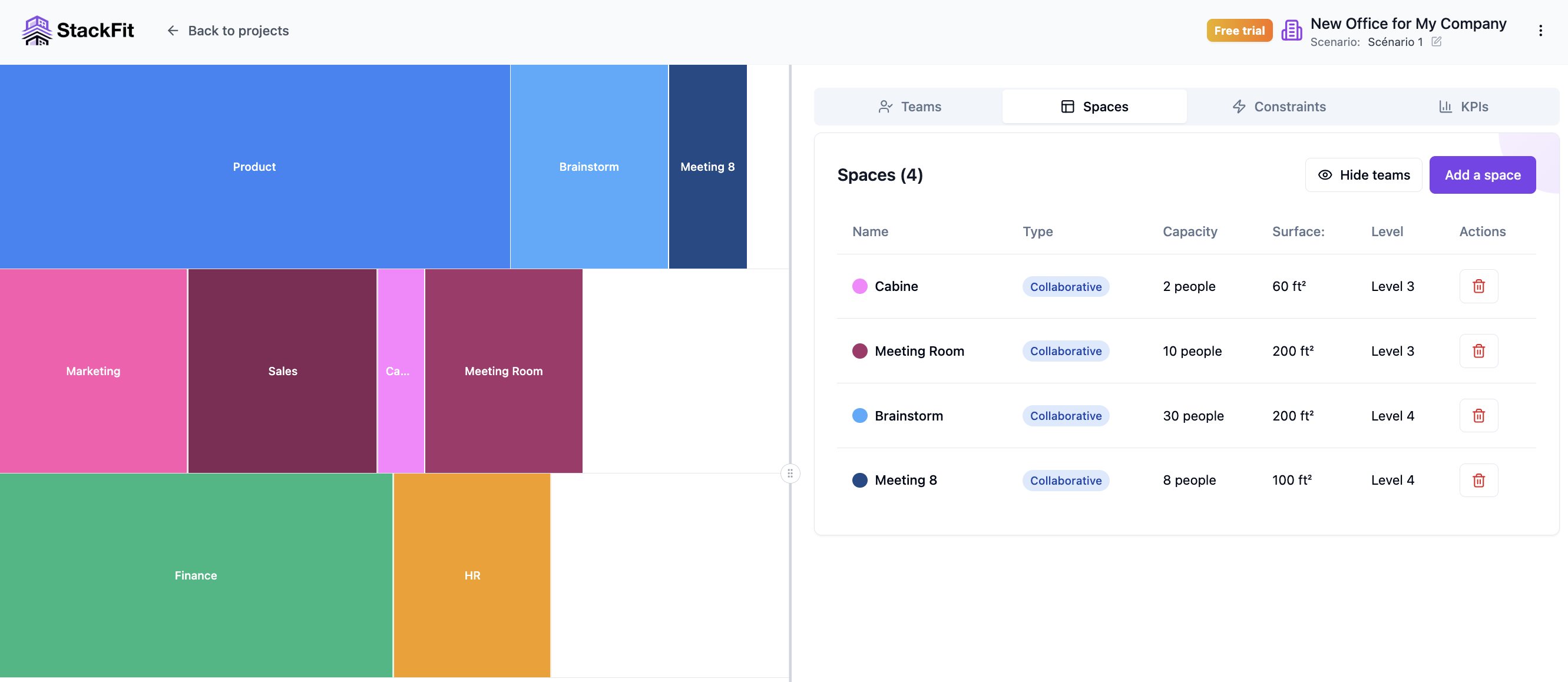Viewport: 1568px width, 682px height.
Task: Click the people icon on the Teams tab
Action: click(885, 107)
